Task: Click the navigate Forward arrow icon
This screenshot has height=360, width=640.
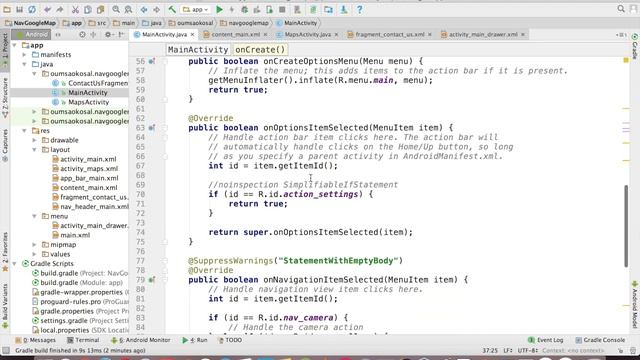Action: point(156,9)
